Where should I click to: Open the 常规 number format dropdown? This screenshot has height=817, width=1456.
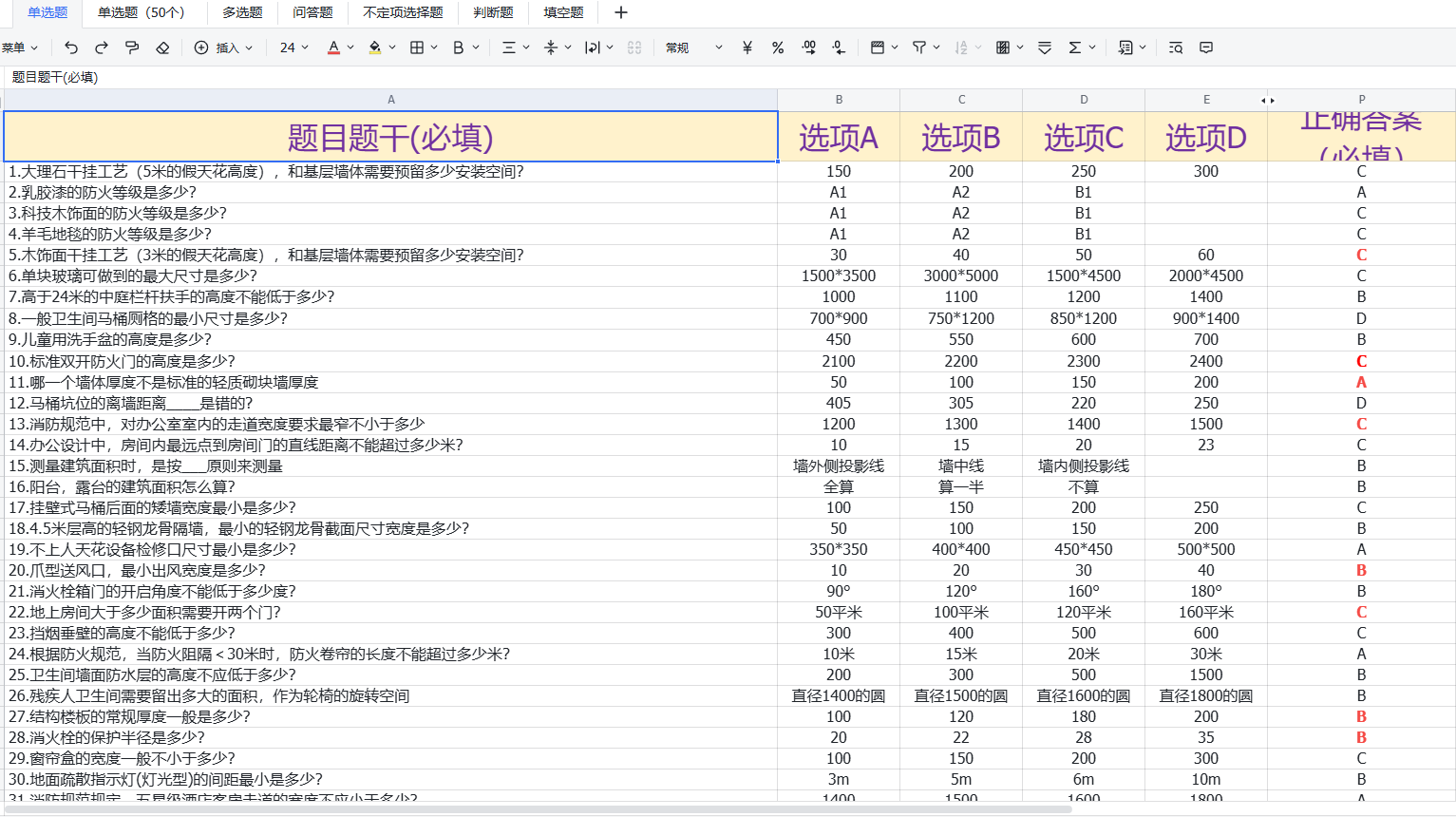click(694, 47)
